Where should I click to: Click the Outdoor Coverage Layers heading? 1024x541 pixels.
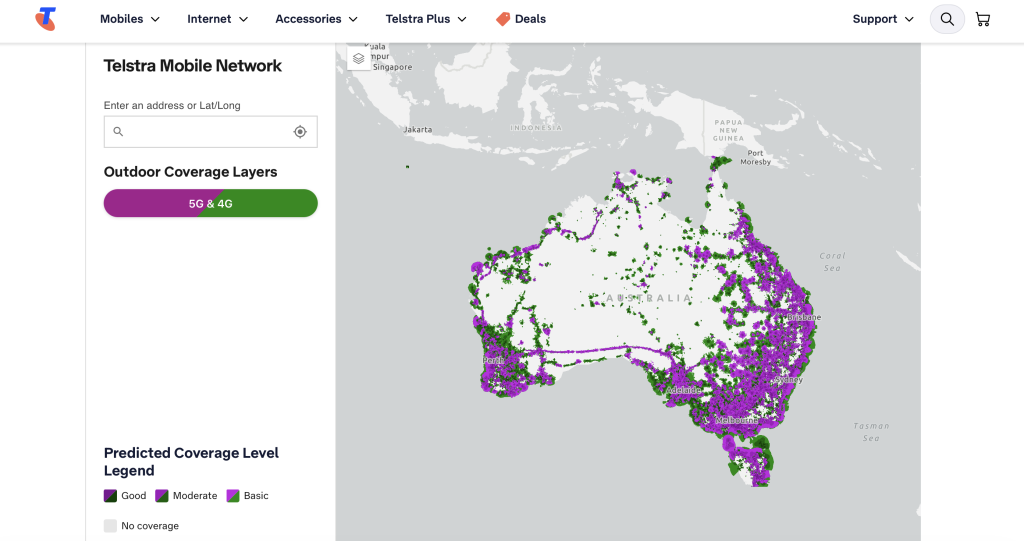click(191, 172)
